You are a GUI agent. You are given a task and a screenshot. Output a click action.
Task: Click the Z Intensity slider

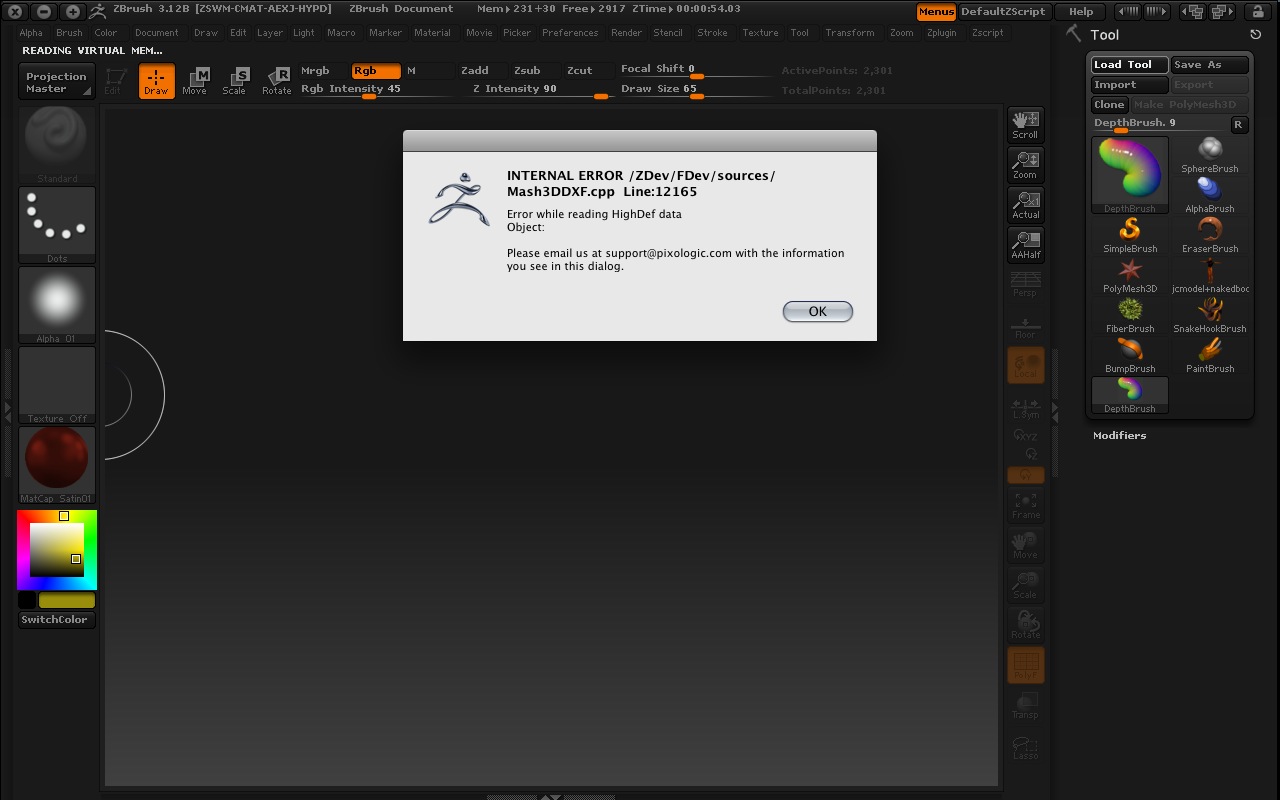click(541, 89)
